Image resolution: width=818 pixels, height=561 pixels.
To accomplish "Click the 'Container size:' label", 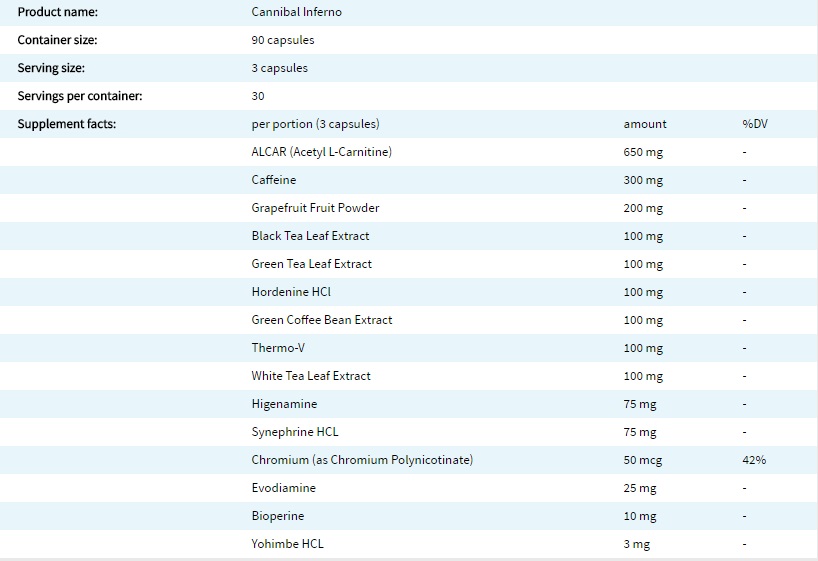I will point(57,40).
